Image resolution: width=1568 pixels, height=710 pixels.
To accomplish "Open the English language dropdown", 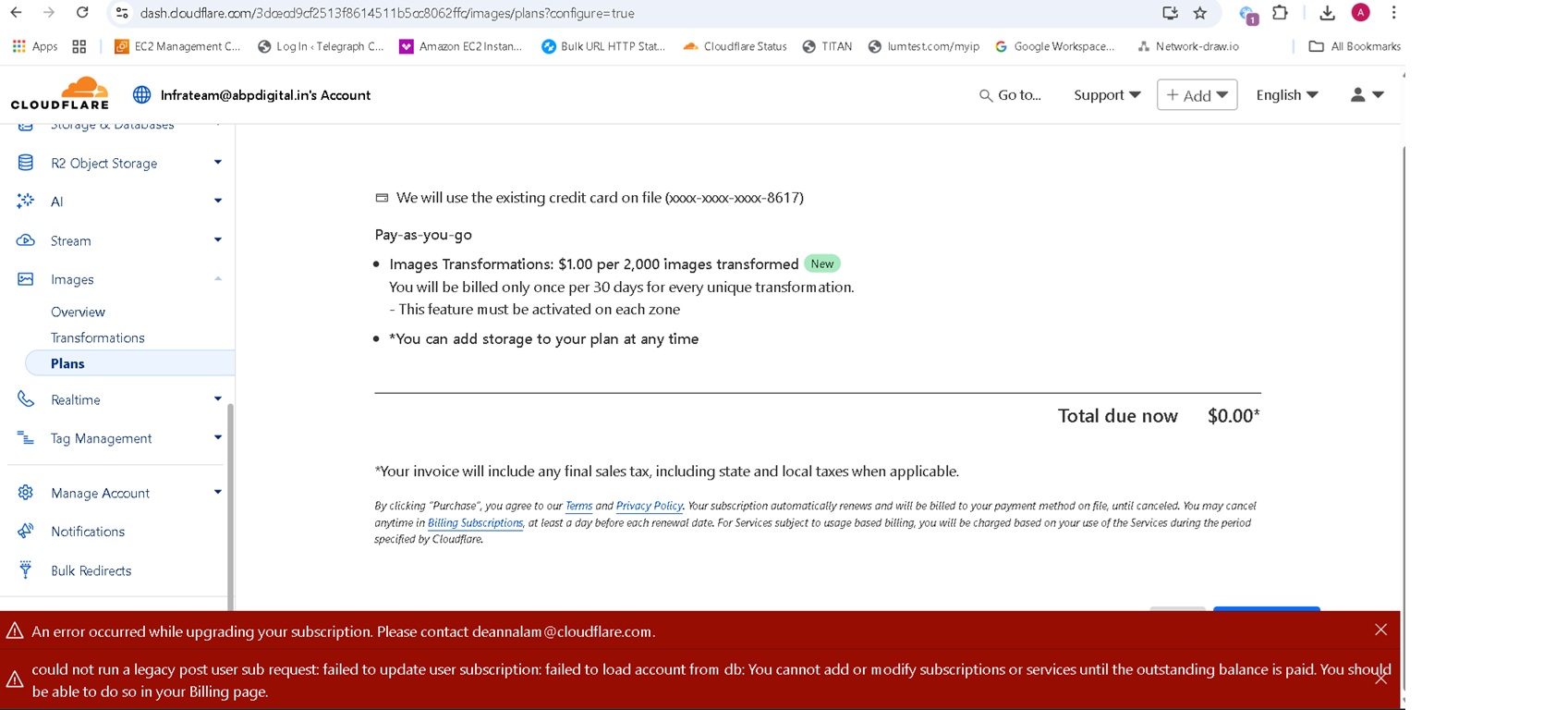I will coord(1287,95).
